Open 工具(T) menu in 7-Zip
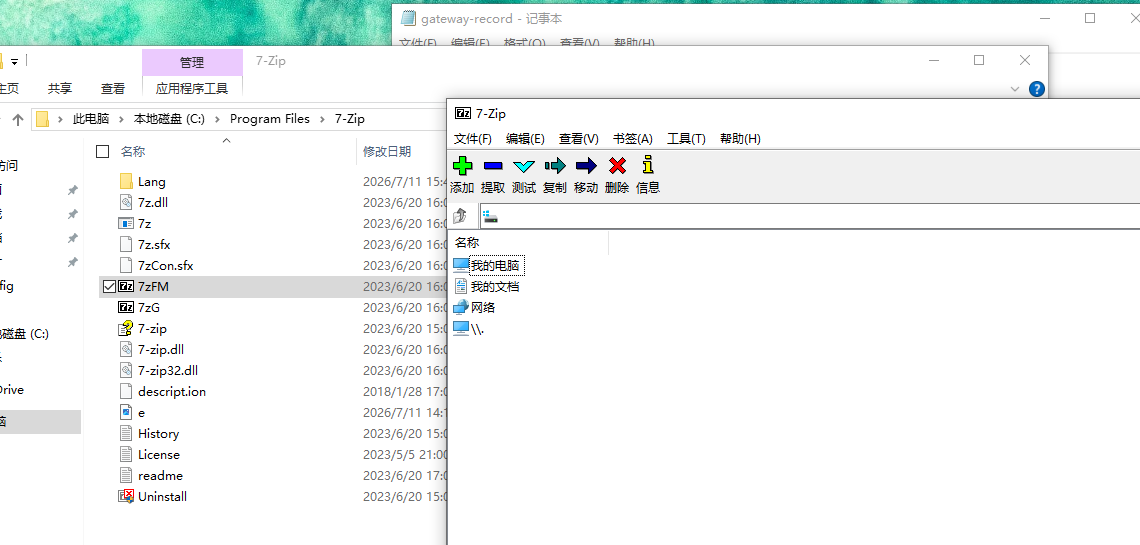This screenshot has width=1140, height=545. 686,139
